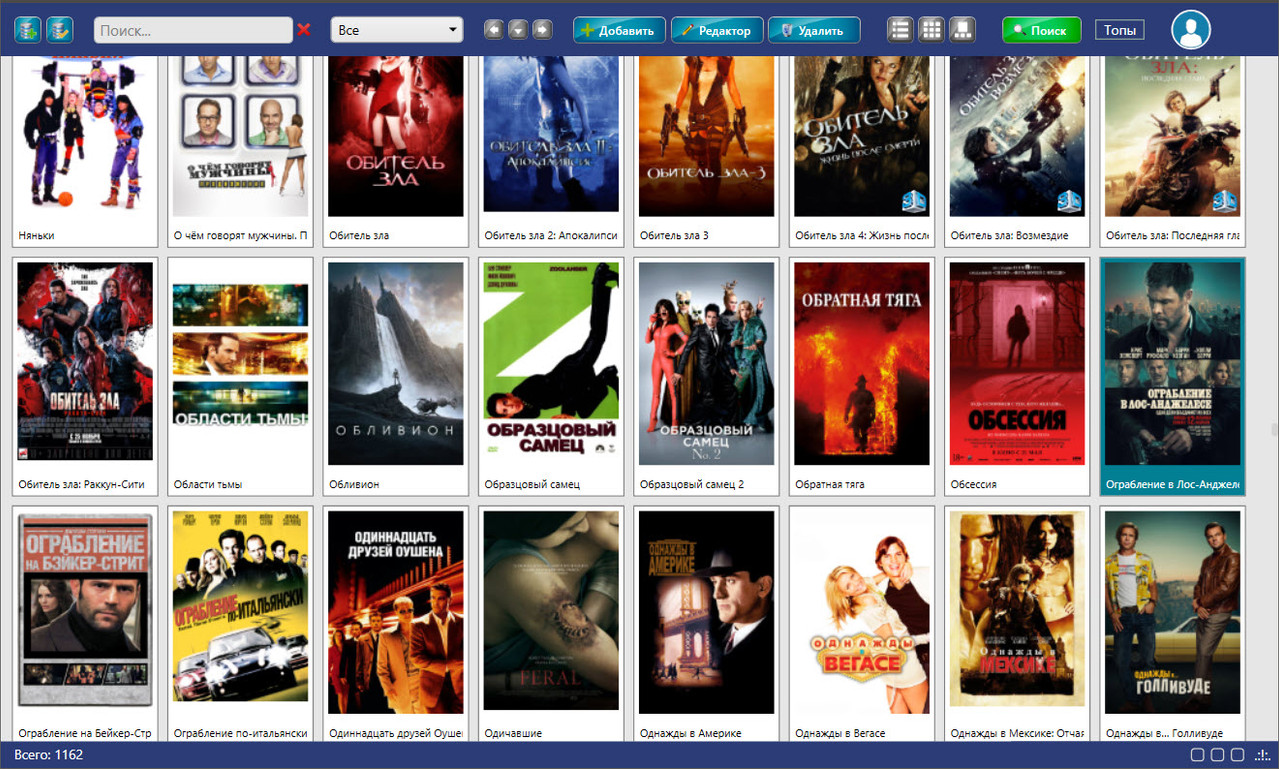Select the 'Обитель зла 3' poster
Image resolution: width=1279 pixels, height=769 pixels.
point(706,136)
